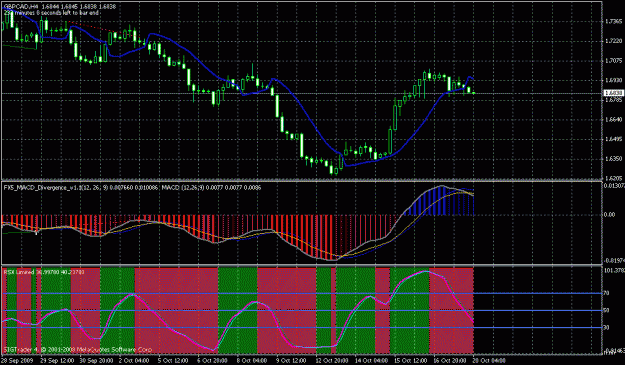Click the 5 Oct 12:00 time label
Viewport: 625px width, 365px height.
coord(174,361)
